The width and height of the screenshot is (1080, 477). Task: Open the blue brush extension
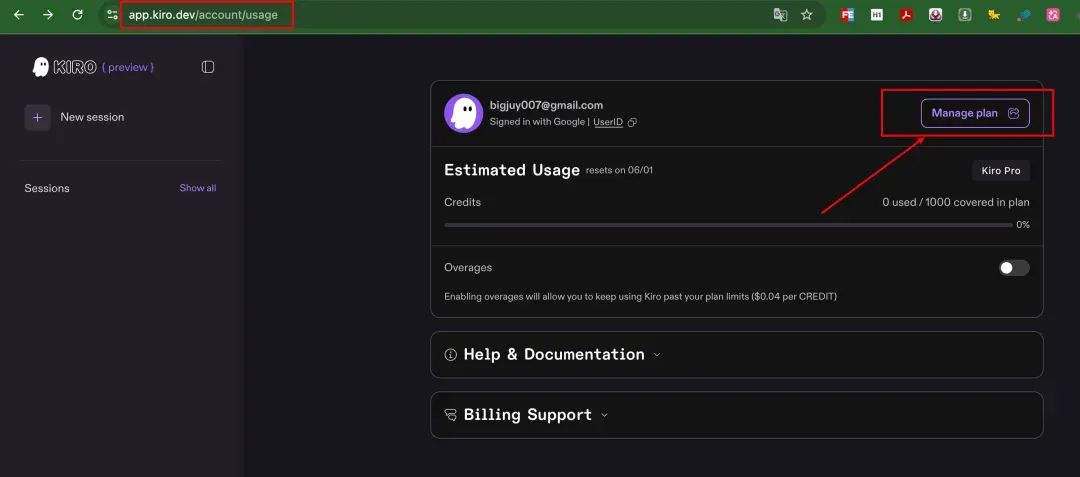(x=1024, y=14)
